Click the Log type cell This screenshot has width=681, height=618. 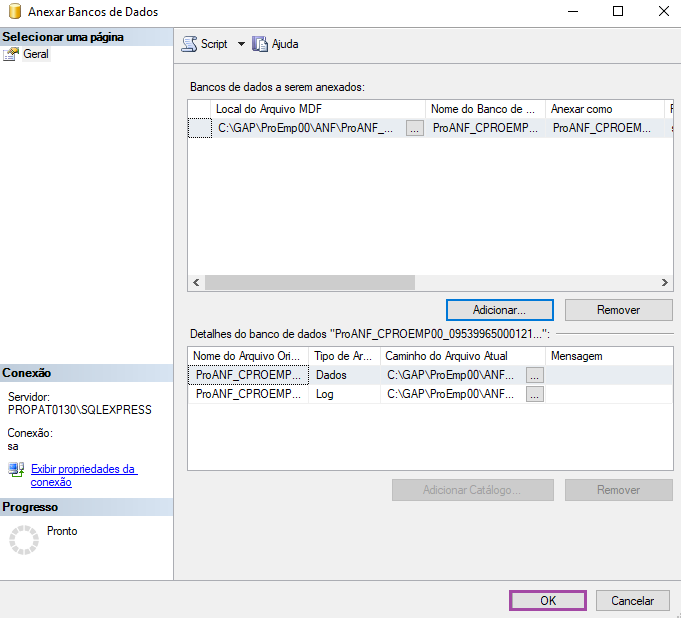click(x=344, y=394)
